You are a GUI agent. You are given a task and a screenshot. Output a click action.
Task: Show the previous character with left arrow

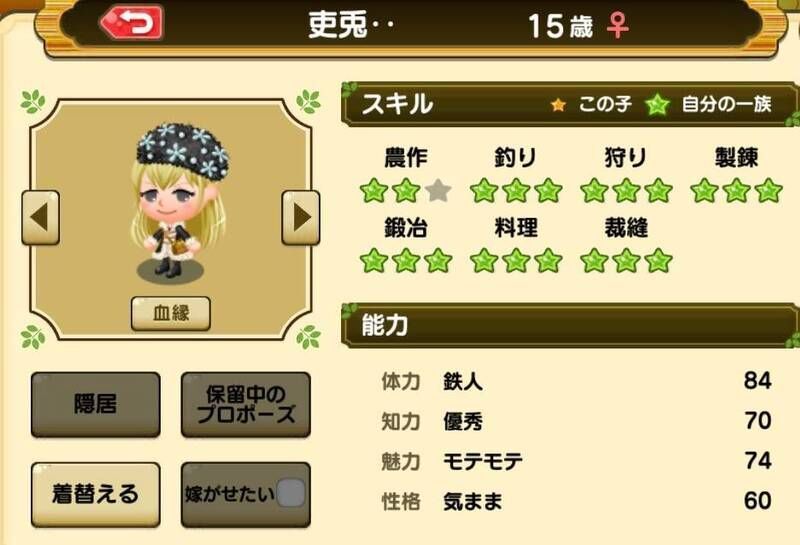coord(41,217)
